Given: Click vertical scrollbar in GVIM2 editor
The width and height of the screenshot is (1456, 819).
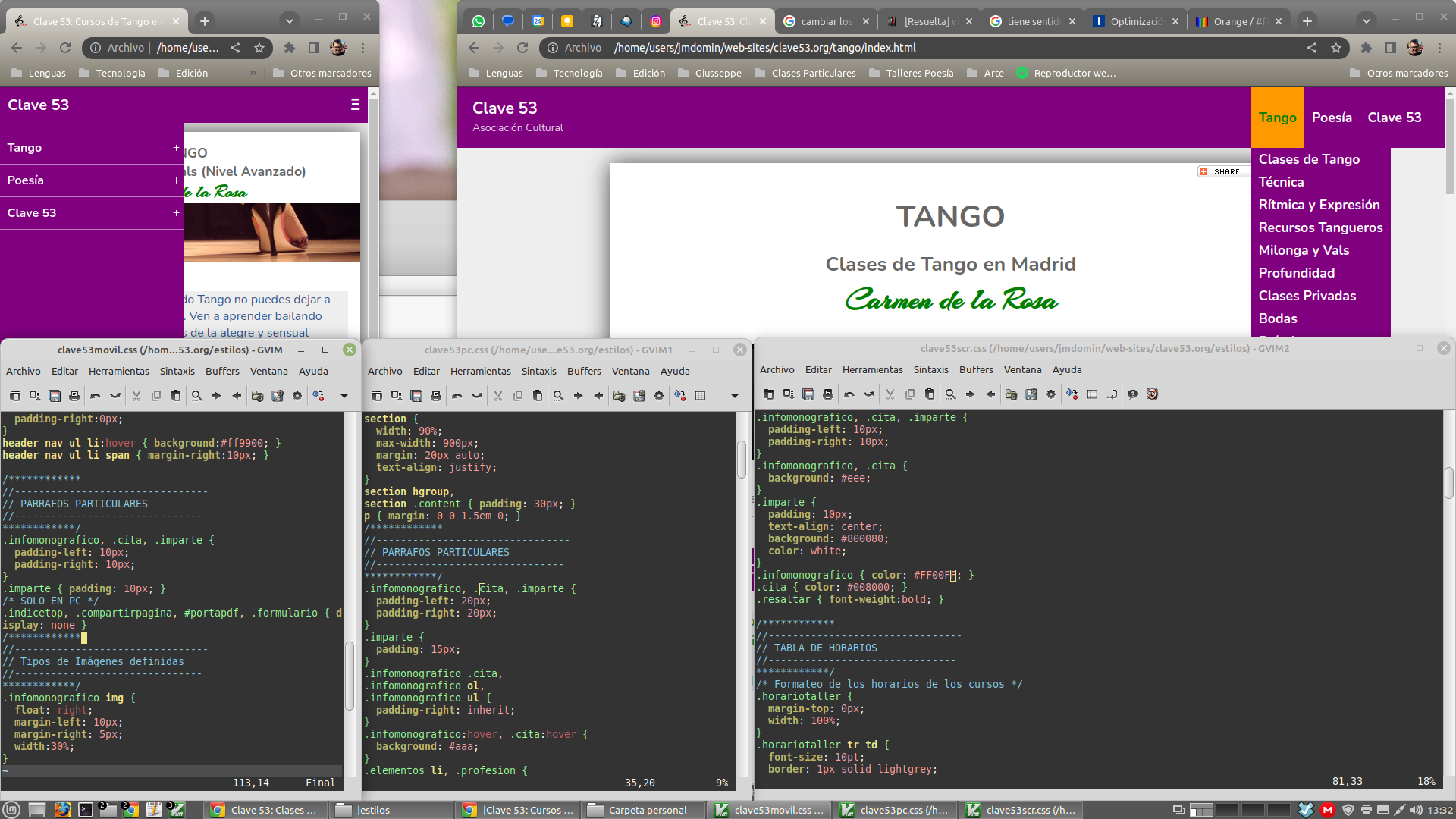Looking at the screenshot, I should (1448, 484).
